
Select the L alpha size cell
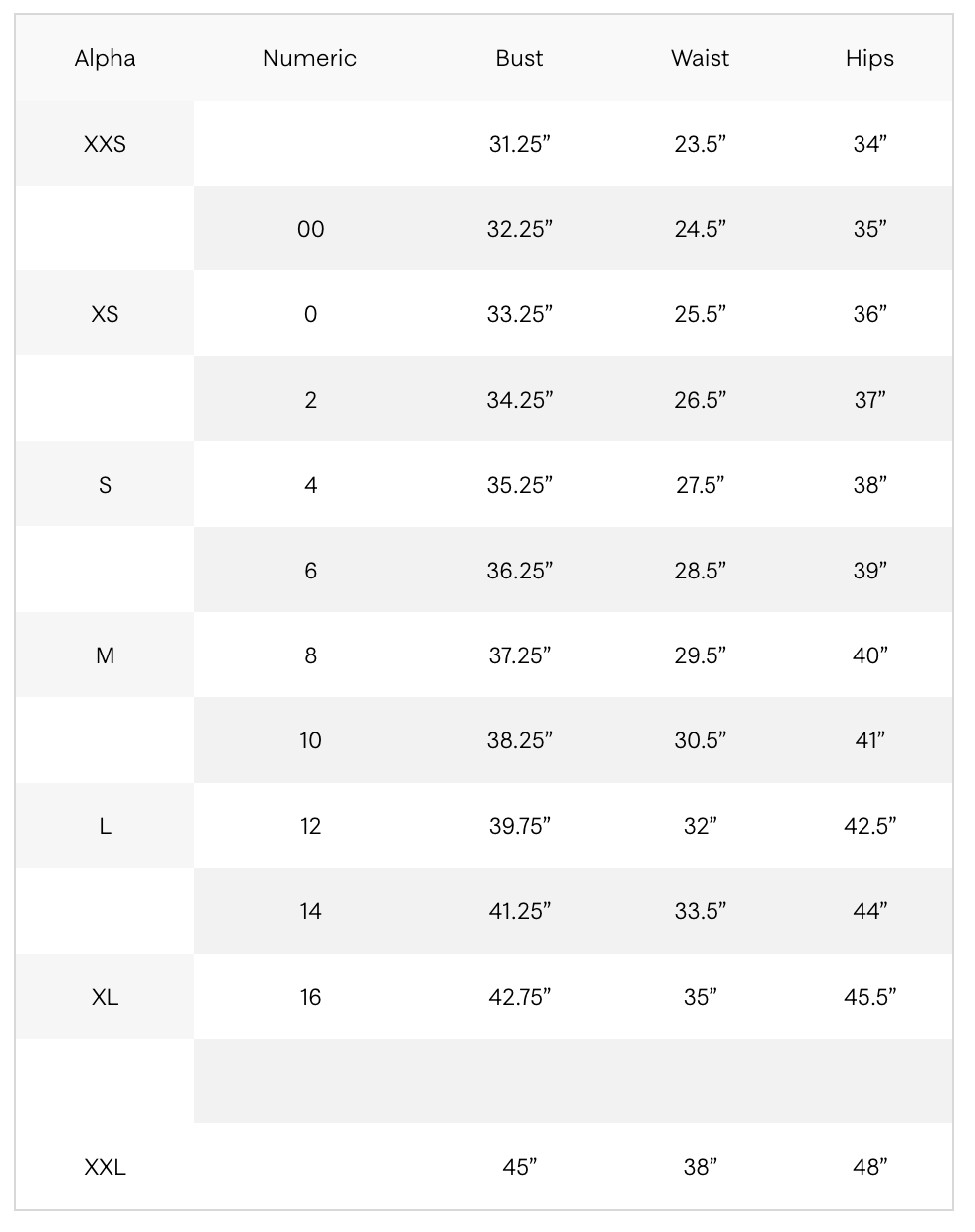tap(105, 826)
